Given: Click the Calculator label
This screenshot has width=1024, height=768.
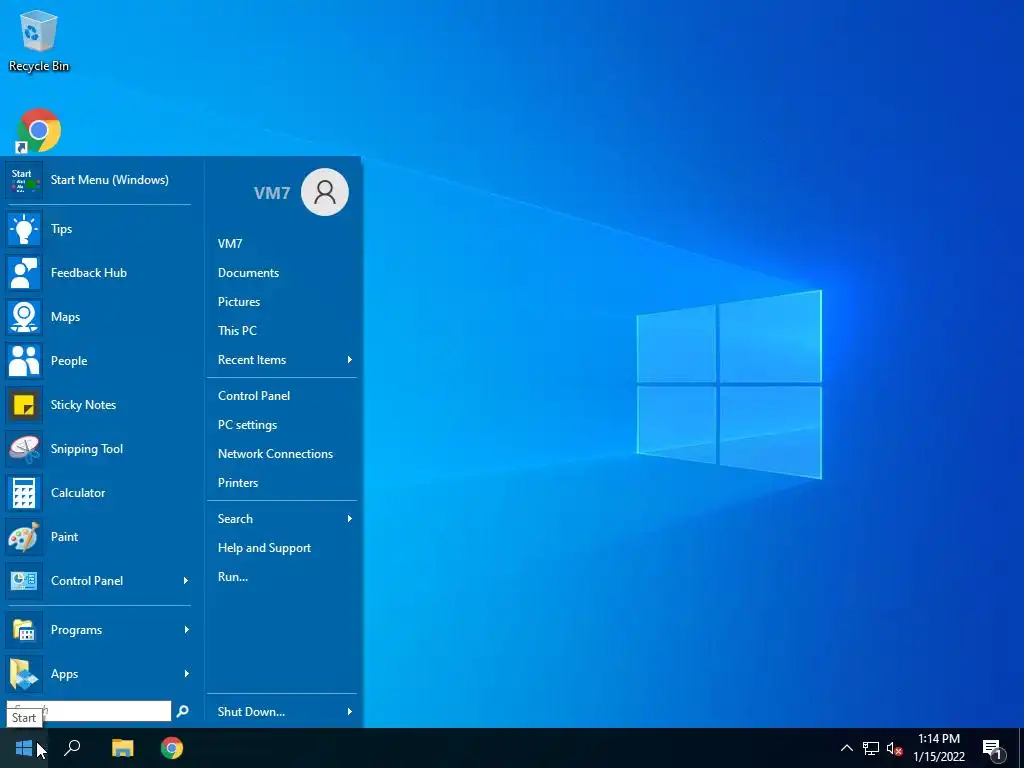Looking at the screenshot, I should [78, 493].
